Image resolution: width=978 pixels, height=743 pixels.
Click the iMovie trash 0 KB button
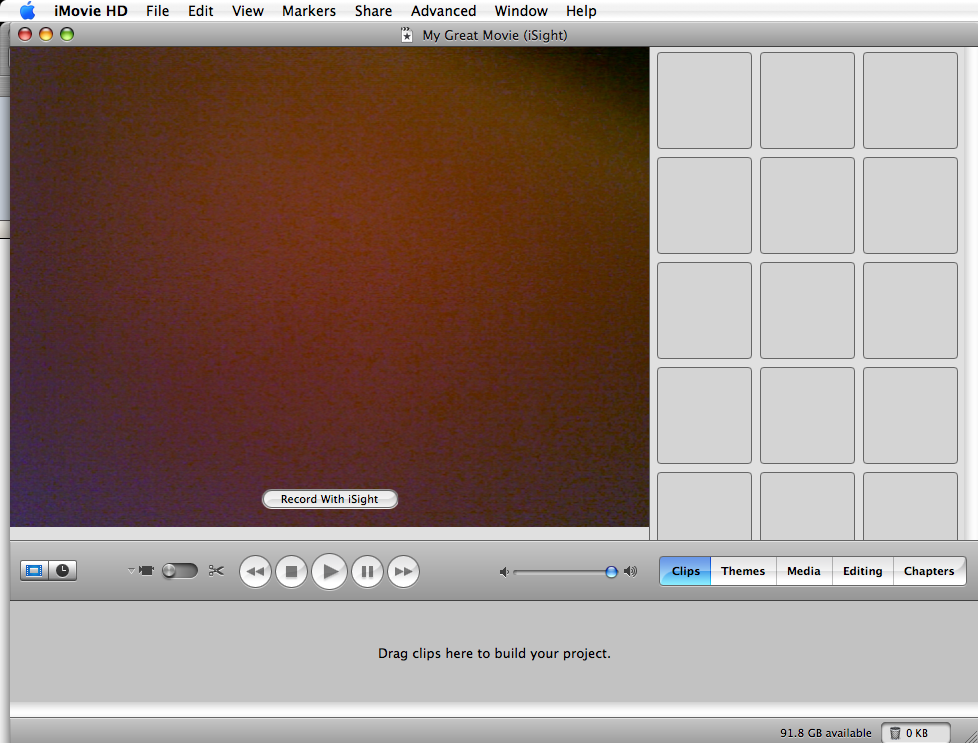[916, 733]
